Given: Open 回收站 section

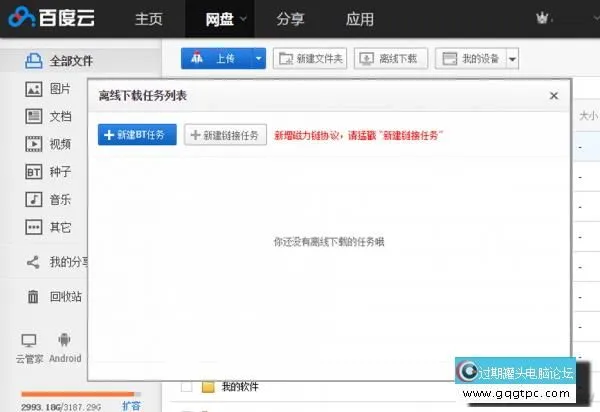Looking at the screenshot, I should (x=65, y=296).
